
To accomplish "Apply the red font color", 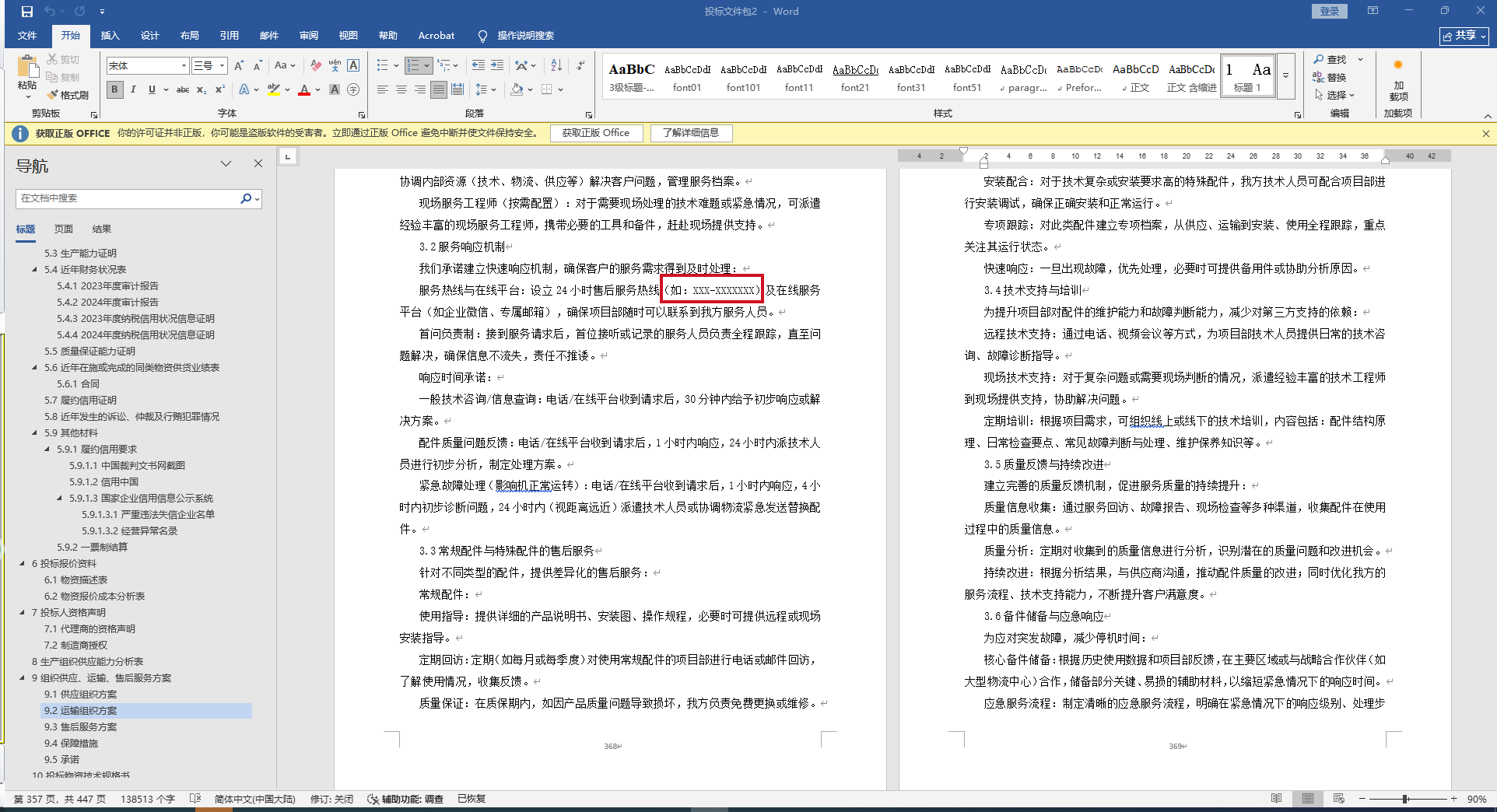I will [304, 89].
